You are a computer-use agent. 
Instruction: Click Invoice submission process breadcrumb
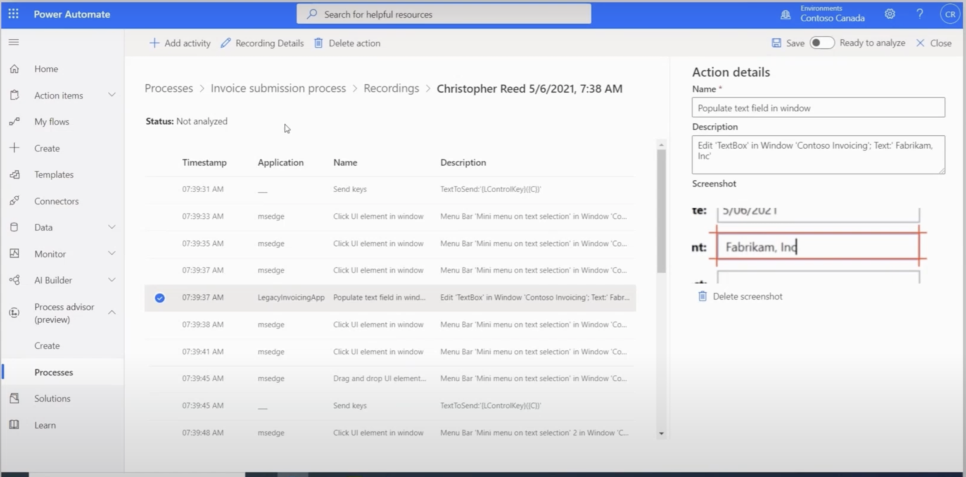(x=278, y=89)
